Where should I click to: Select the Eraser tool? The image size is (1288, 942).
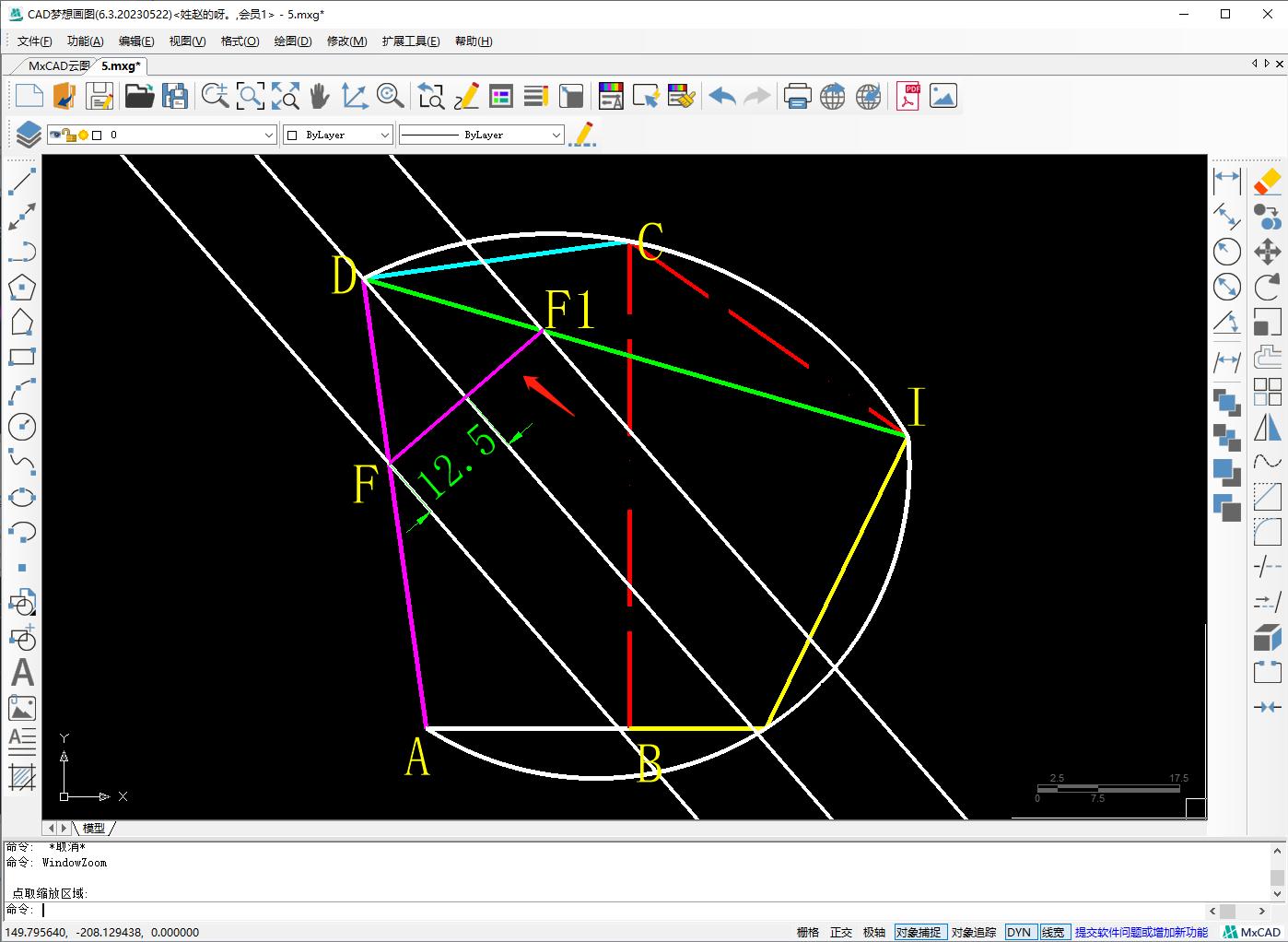[x=1268, y=181]
